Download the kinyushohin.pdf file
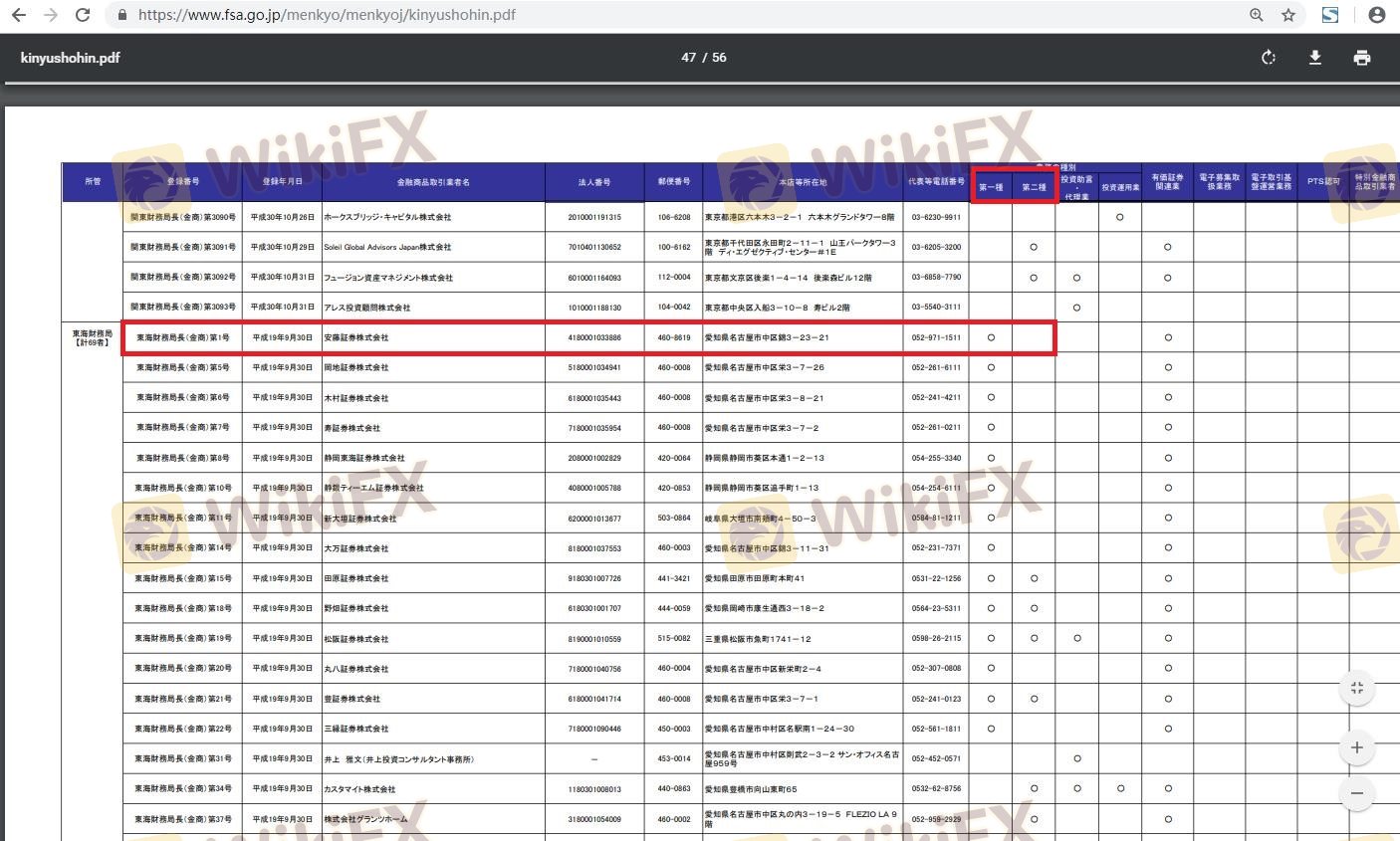Screen dimensions: 1400x841 click(x=1314, y=58)
